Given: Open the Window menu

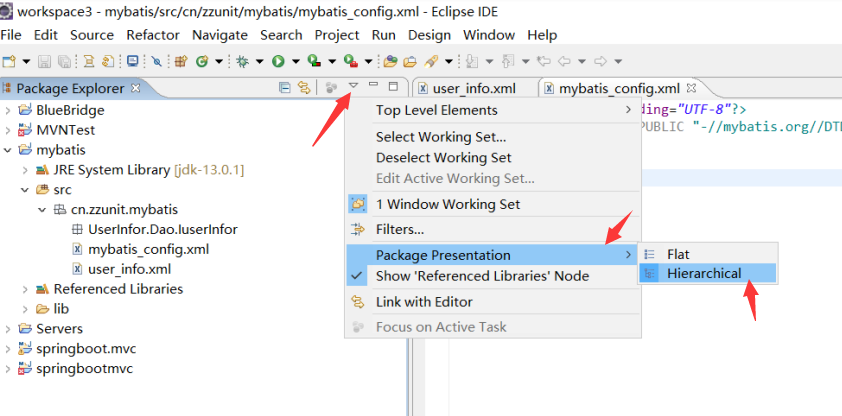Looking at the screenshot, I should coord(489,35).
